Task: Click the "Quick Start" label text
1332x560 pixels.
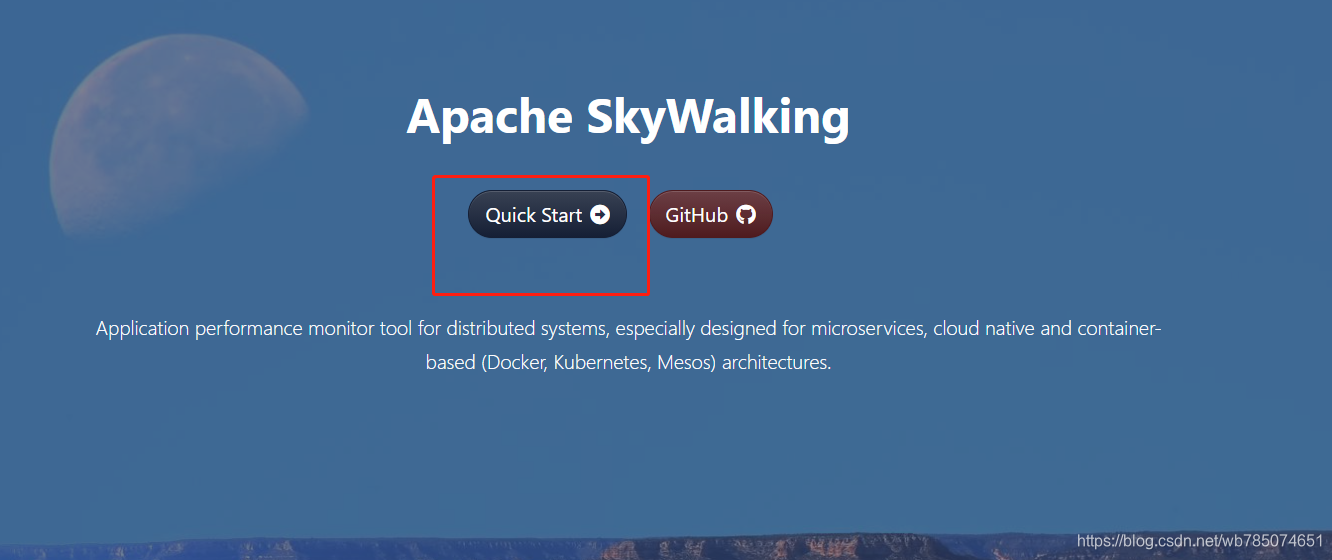Action: click(x=534, y=215)
